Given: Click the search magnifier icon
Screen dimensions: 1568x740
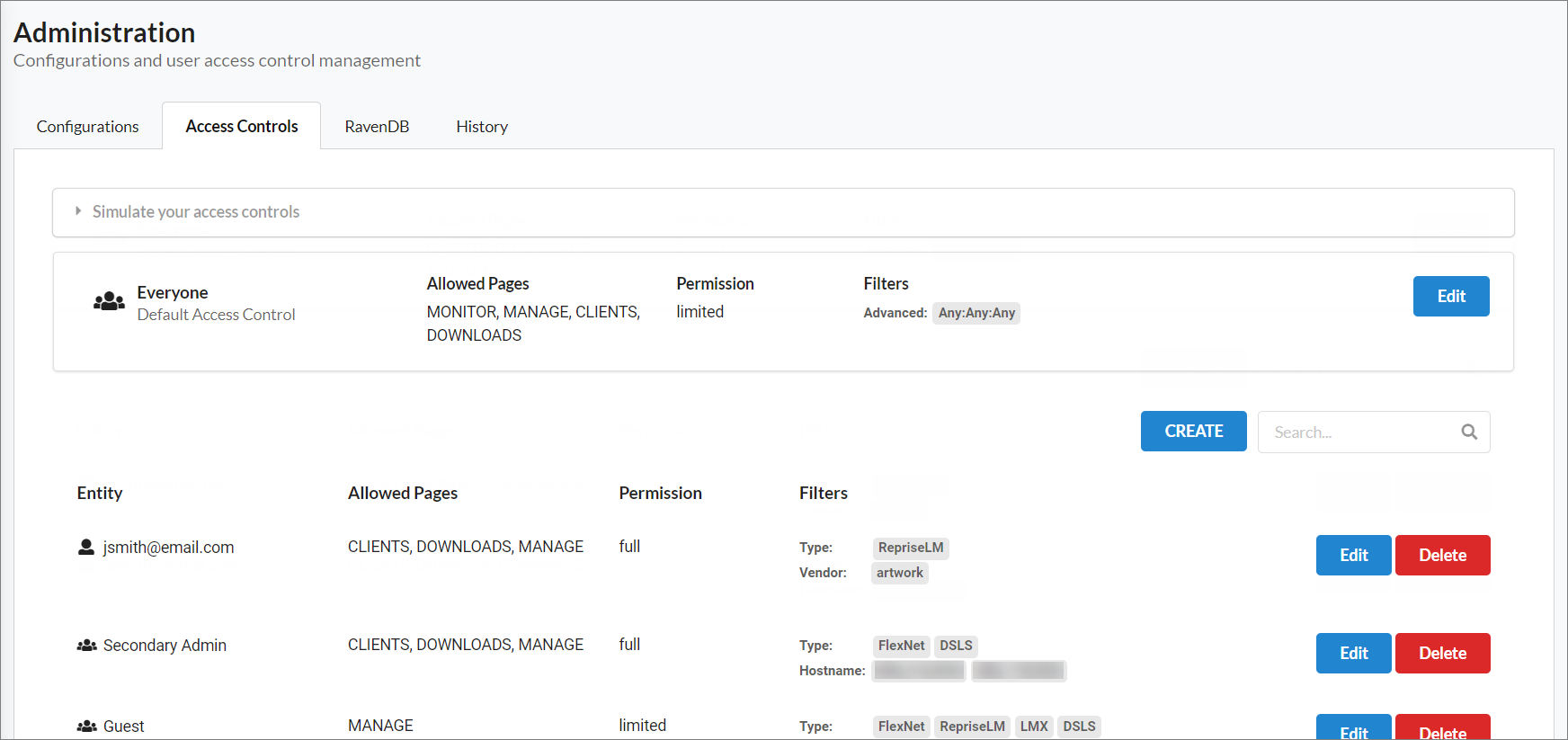Looking at the screenshot, I should (1469, 432).
